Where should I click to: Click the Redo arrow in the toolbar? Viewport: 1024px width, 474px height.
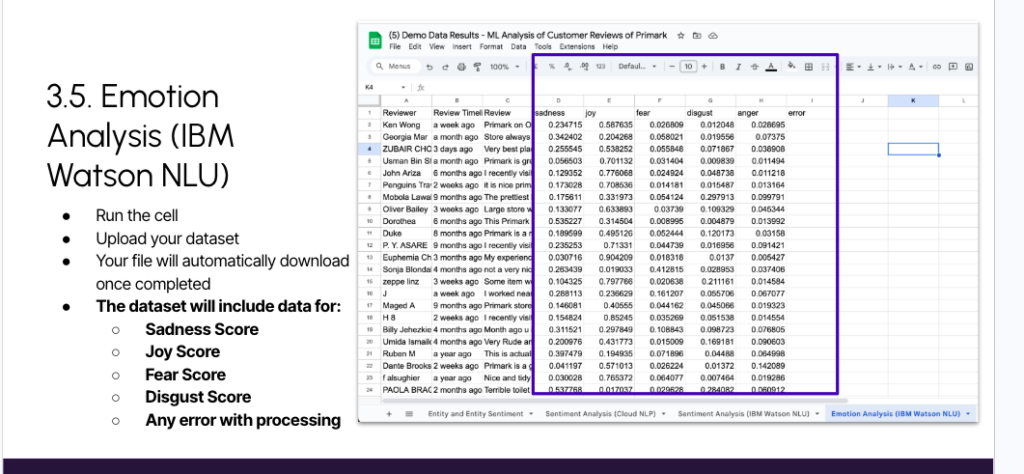[x=445, y=67]
